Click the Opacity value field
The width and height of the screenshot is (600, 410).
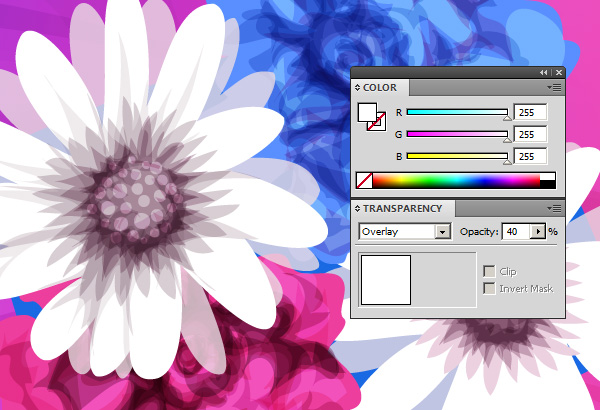(x=515, y=232)
